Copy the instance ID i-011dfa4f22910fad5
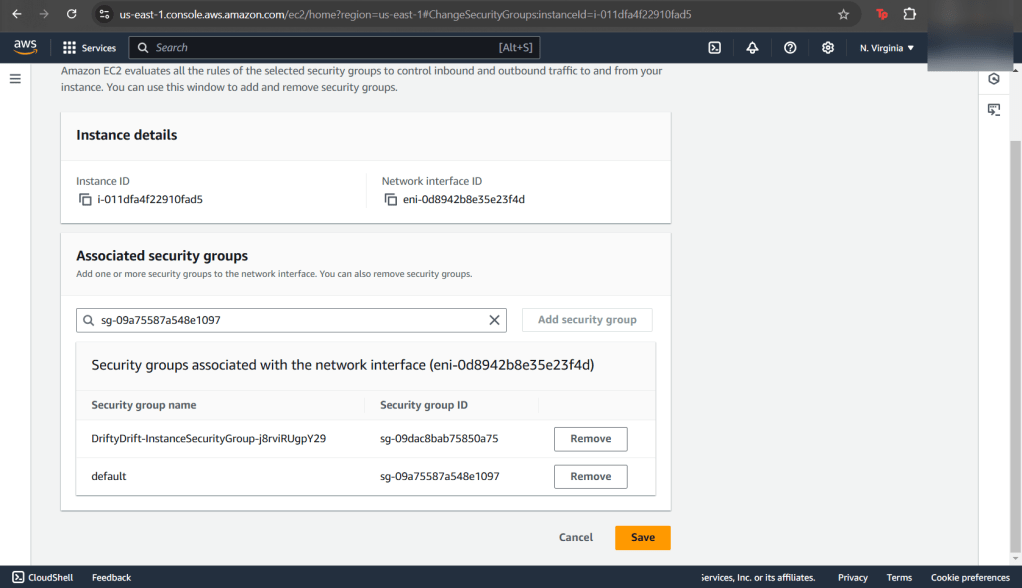Viewport: 1022px width, 588px height. coord(85,200)
